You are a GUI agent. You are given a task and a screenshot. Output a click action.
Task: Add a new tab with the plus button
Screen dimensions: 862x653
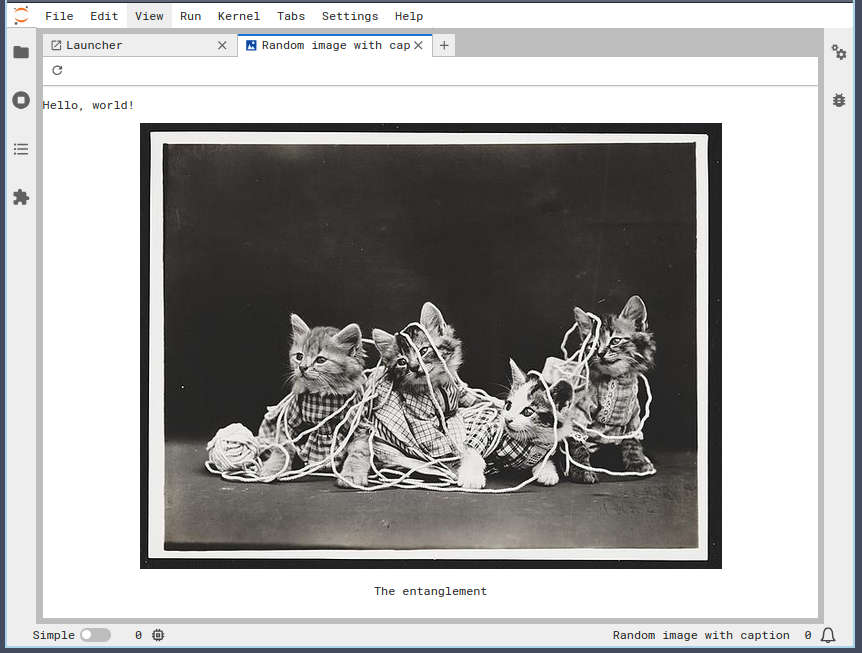tap(443, 45)
